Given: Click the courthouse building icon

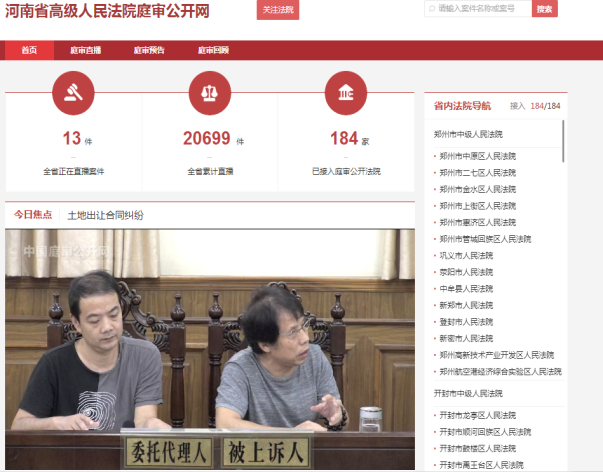Looking at the screenshot, I should tap(346, 94).
